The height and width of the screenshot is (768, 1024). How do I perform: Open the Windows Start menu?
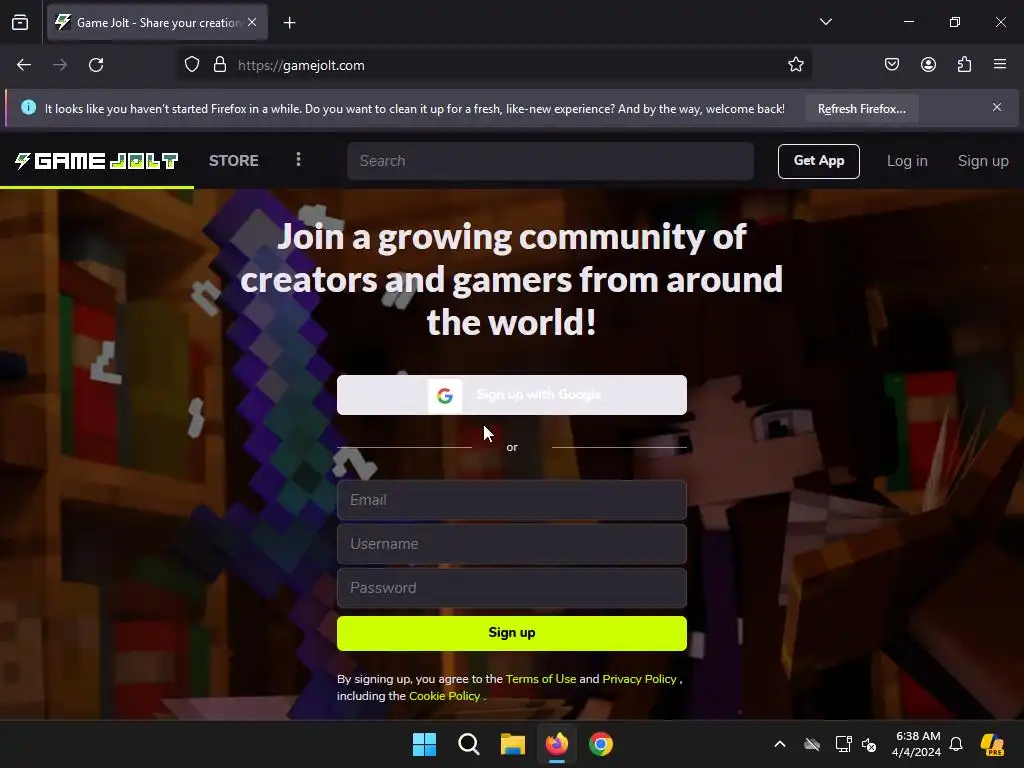click(424, 744)
